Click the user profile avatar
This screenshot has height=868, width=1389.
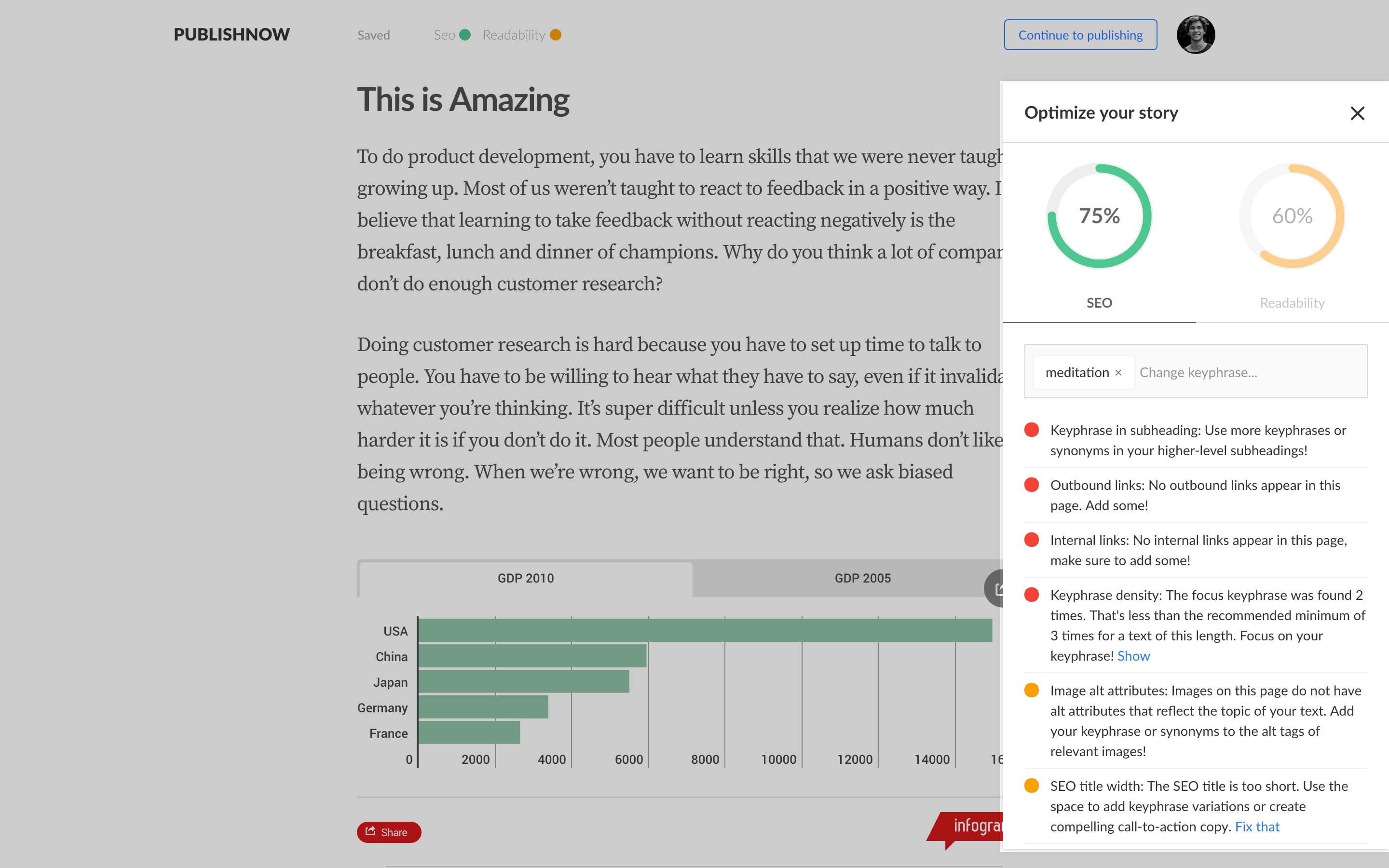click(1195, 35)
